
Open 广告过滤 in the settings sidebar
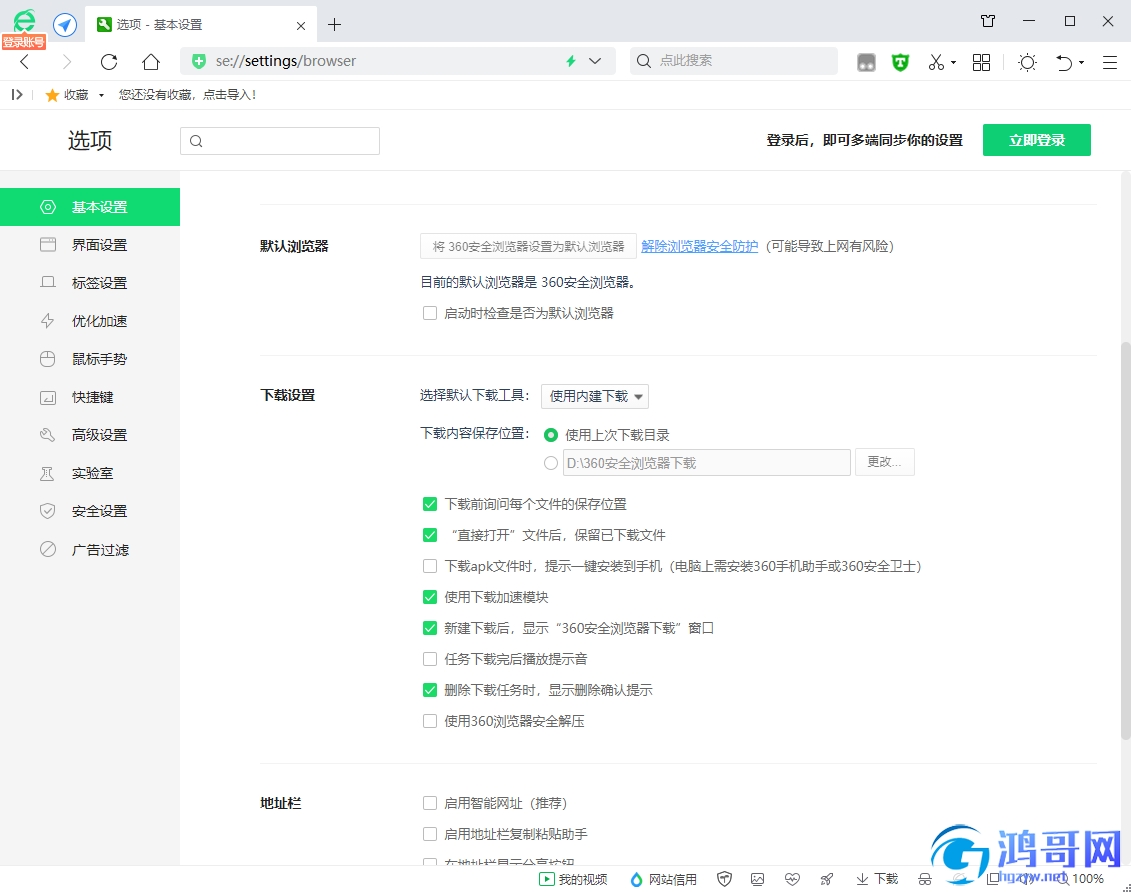point(90,549)
